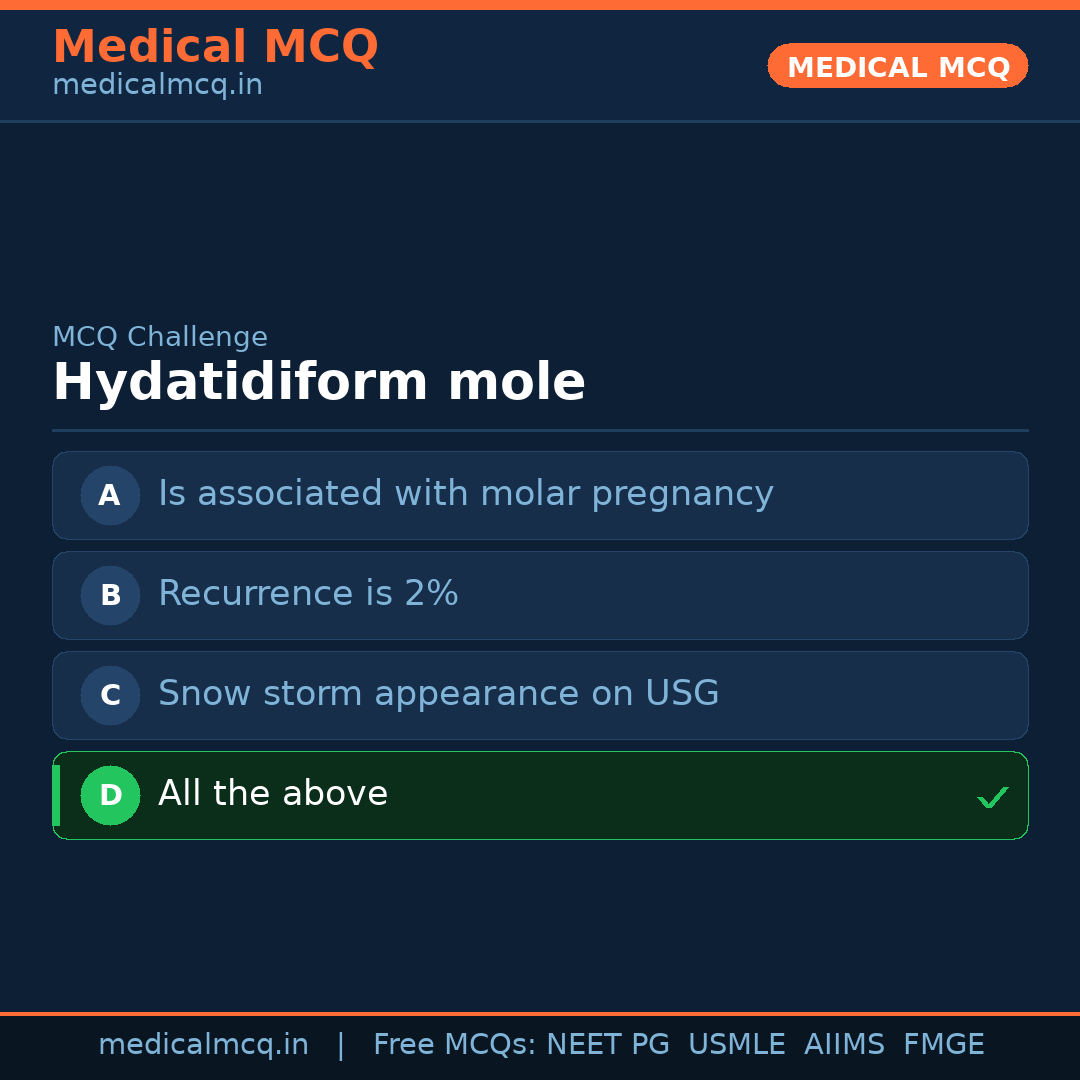Click the orange 'Medical MCQ' header title
This screenshot has width=1080, height=1080.
pos(215,47)
